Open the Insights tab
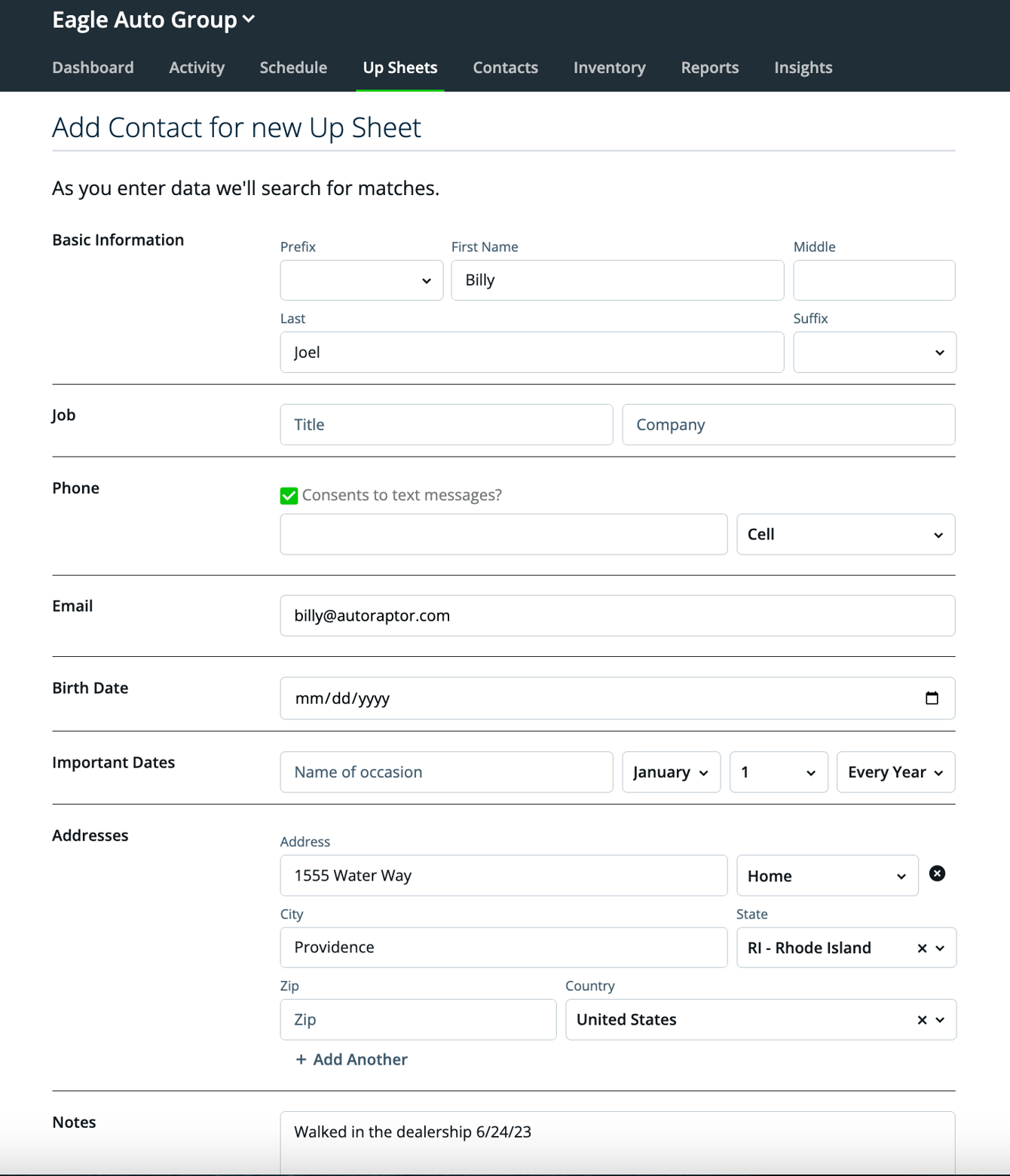The height and width of the screenshot is (1176, 1010). point(803,68)
